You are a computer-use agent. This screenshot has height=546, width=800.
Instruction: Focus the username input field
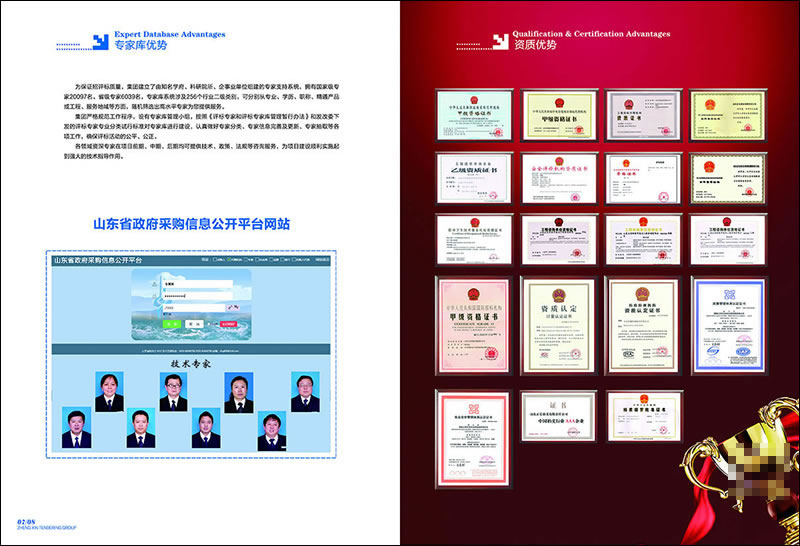click(x=195, y=285)
